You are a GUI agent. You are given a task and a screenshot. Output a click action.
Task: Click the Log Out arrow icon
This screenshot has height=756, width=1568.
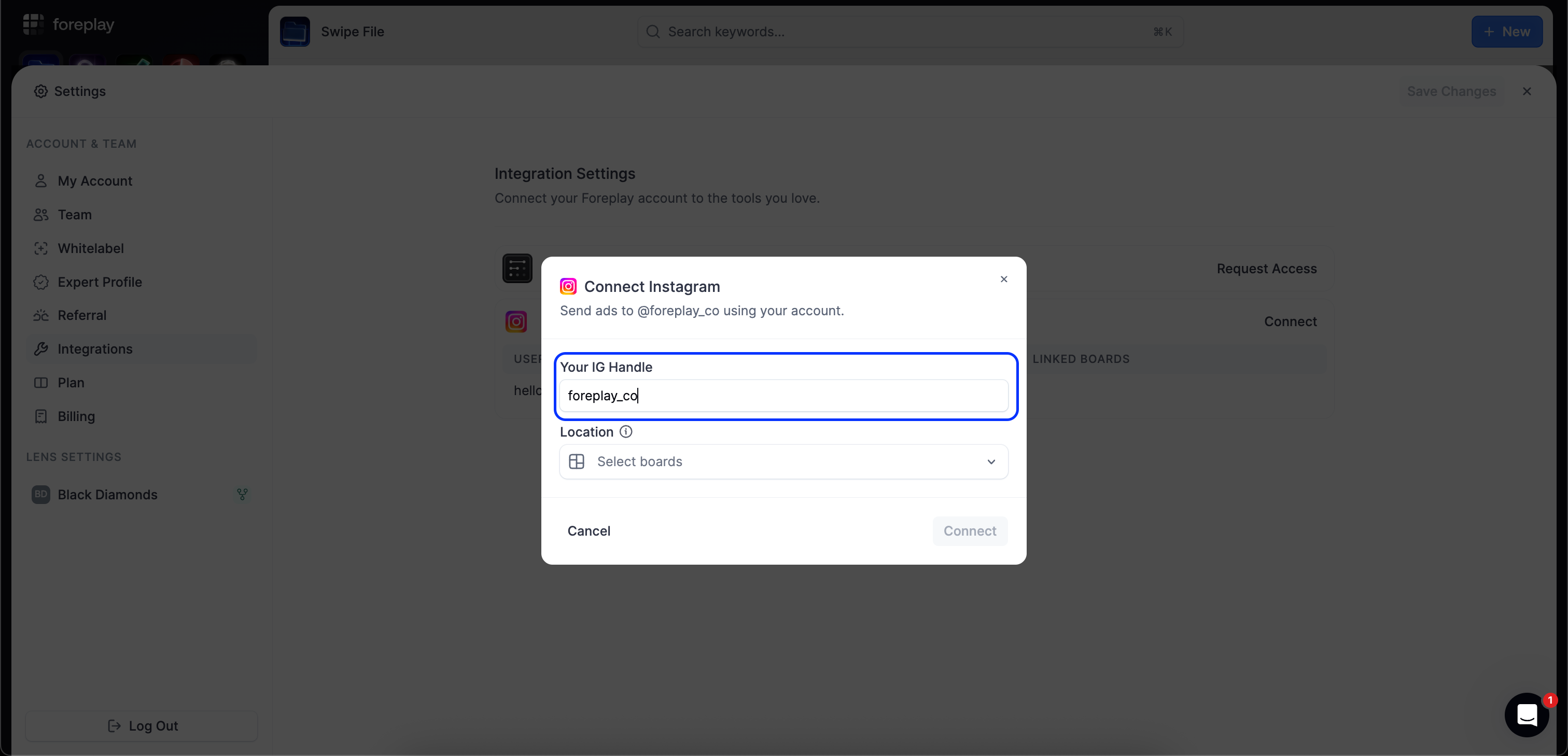[x=114, y=725]
